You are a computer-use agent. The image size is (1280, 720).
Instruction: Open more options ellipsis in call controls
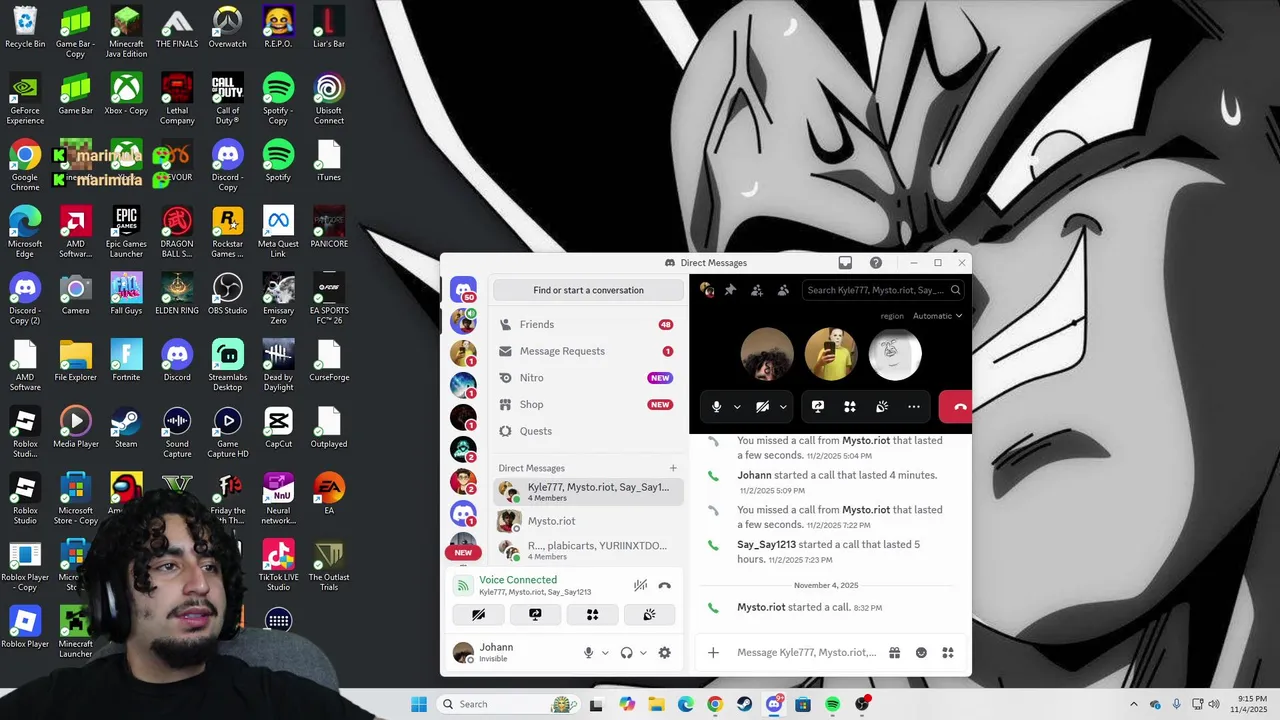914,407
